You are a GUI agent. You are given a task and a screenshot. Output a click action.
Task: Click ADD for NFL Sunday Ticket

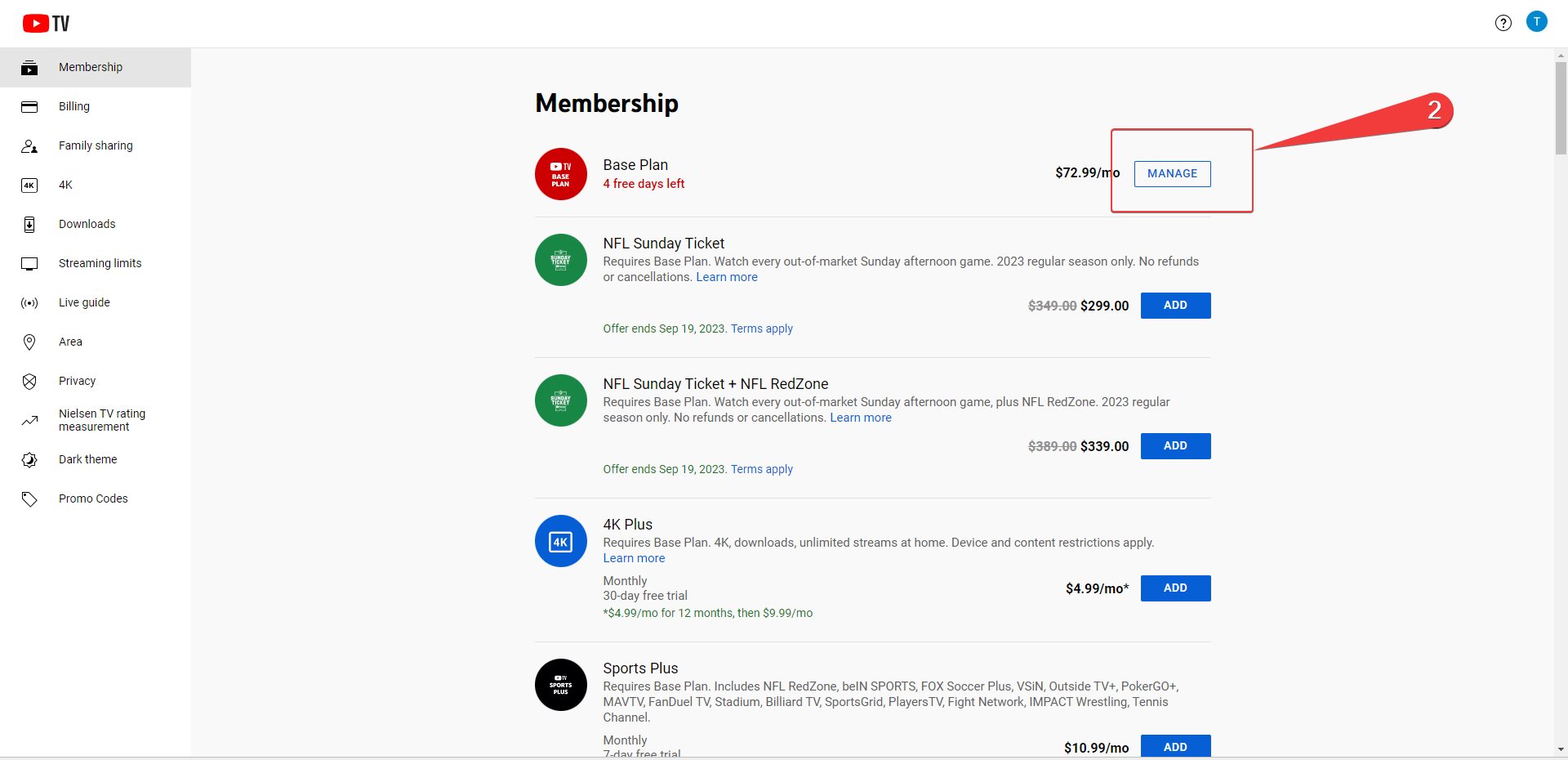pyautogui.click(x=1174, y=305)
